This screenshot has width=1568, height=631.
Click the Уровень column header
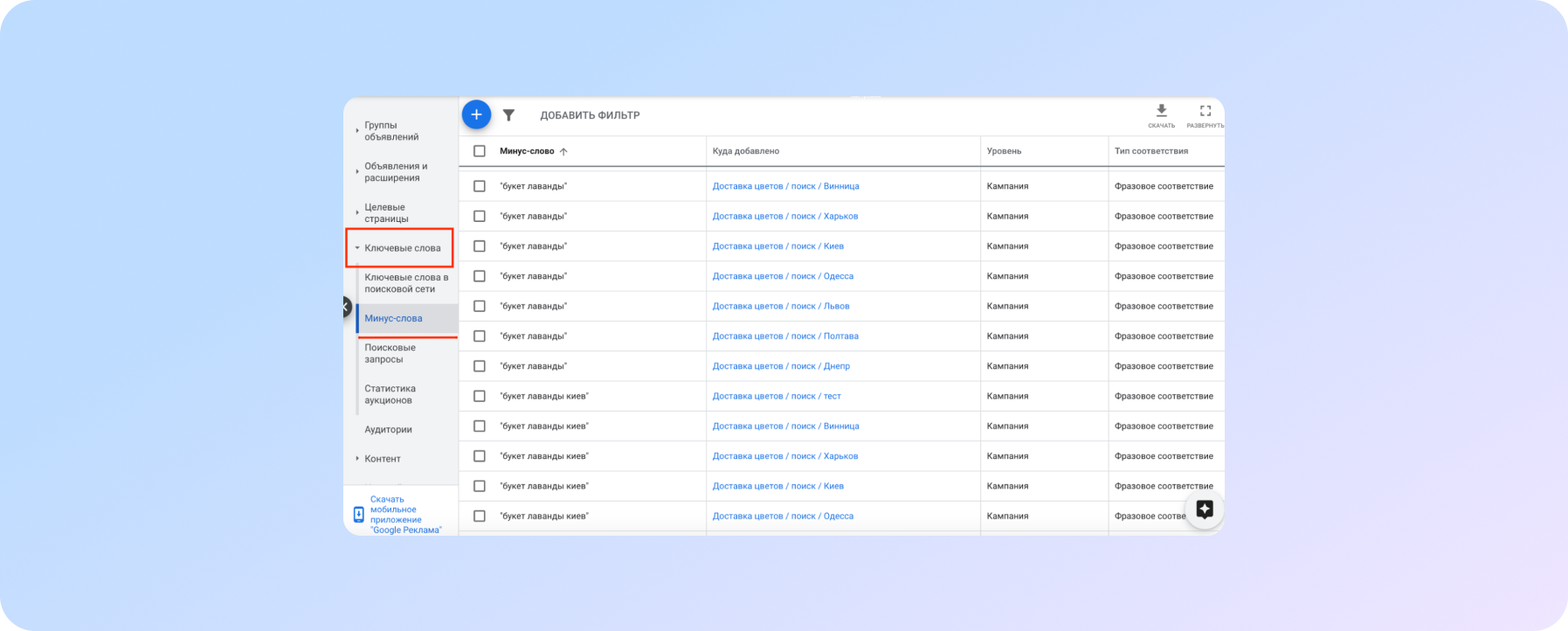[1004, 151]
